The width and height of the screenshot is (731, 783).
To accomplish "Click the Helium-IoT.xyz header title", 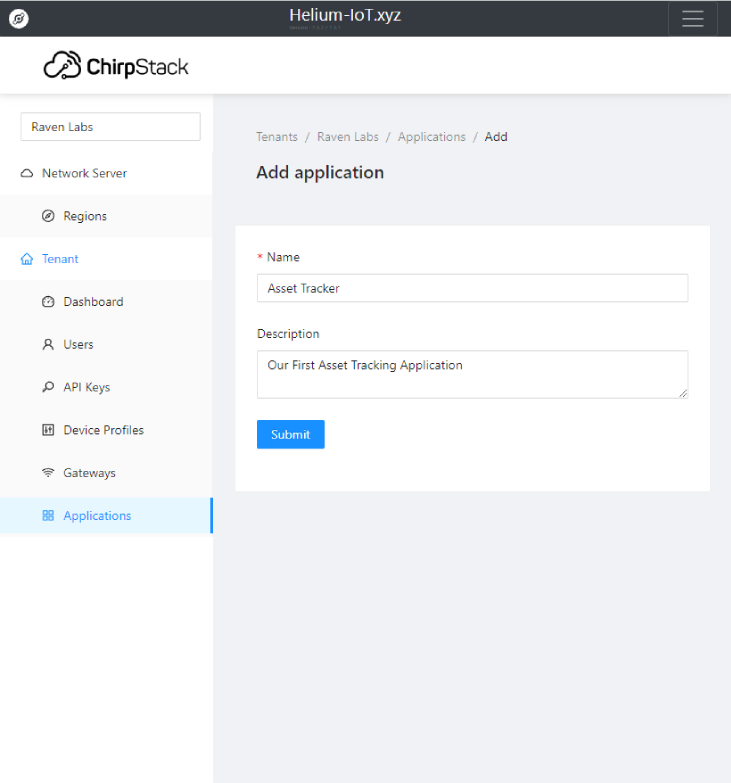I will (345, 15).
